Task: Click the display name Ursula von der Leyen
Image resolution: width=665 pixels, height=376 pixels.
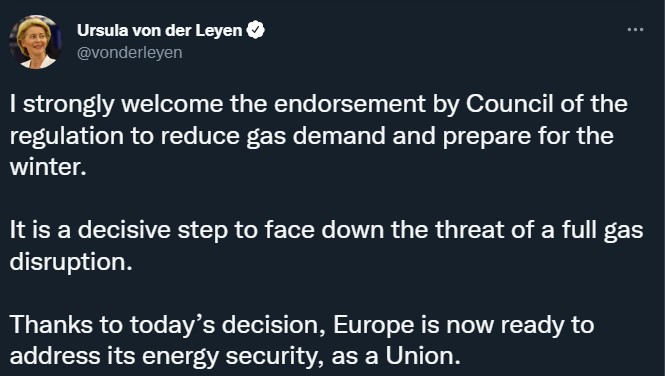Action: coord(159,30)
